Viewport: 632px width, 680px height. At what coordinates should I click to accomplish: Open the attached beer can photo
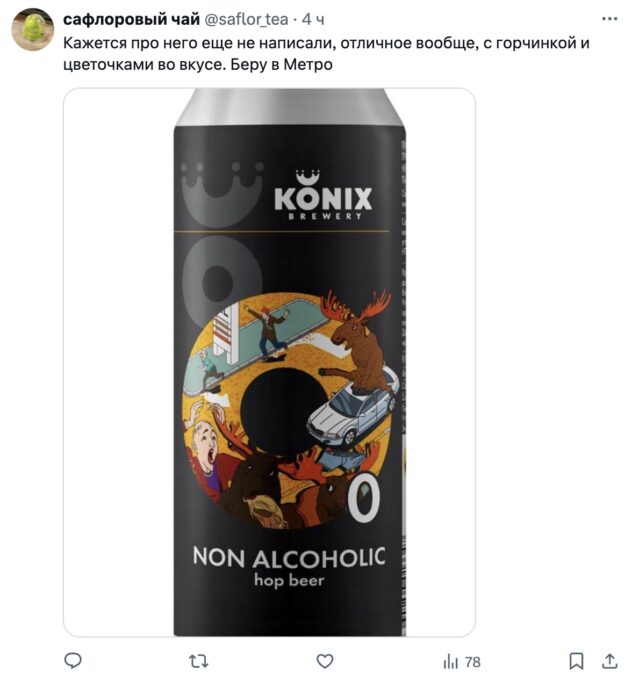(269, 362)
